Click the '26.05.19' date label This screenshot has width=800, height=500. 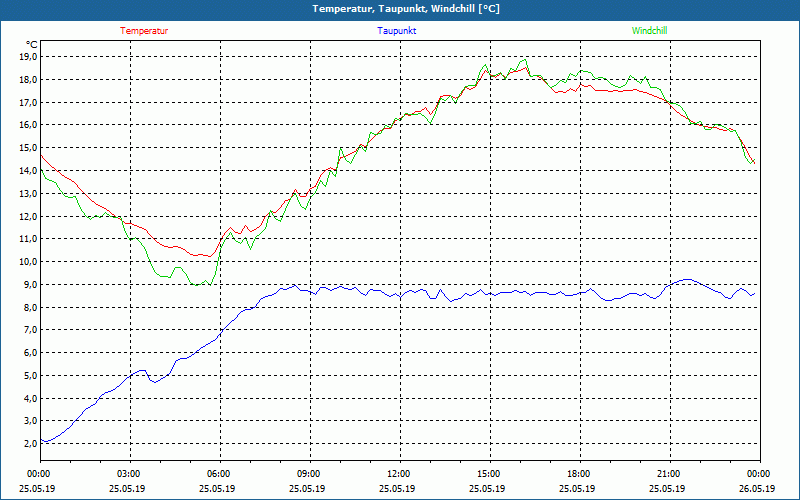pos(757,488)
